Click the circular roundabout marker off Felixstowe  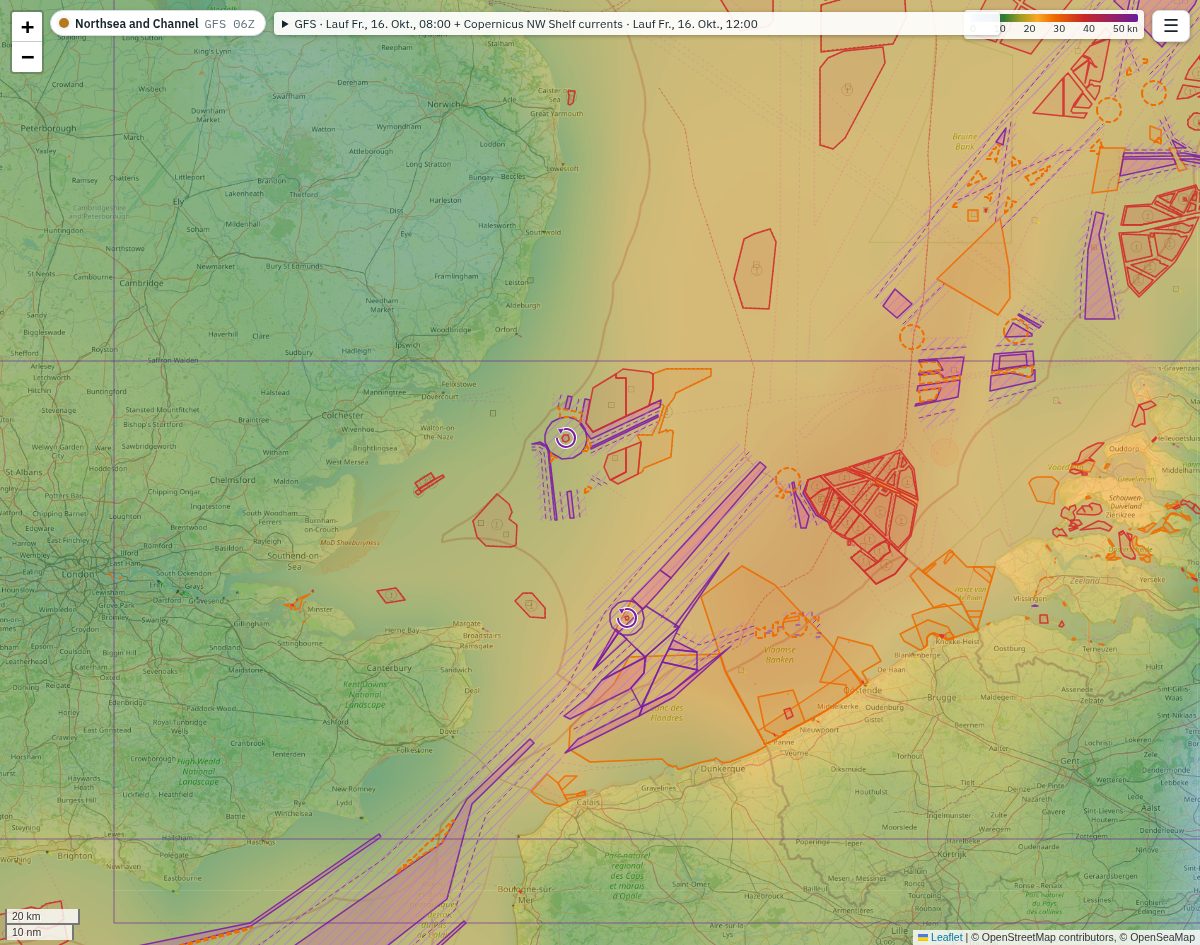565,438
